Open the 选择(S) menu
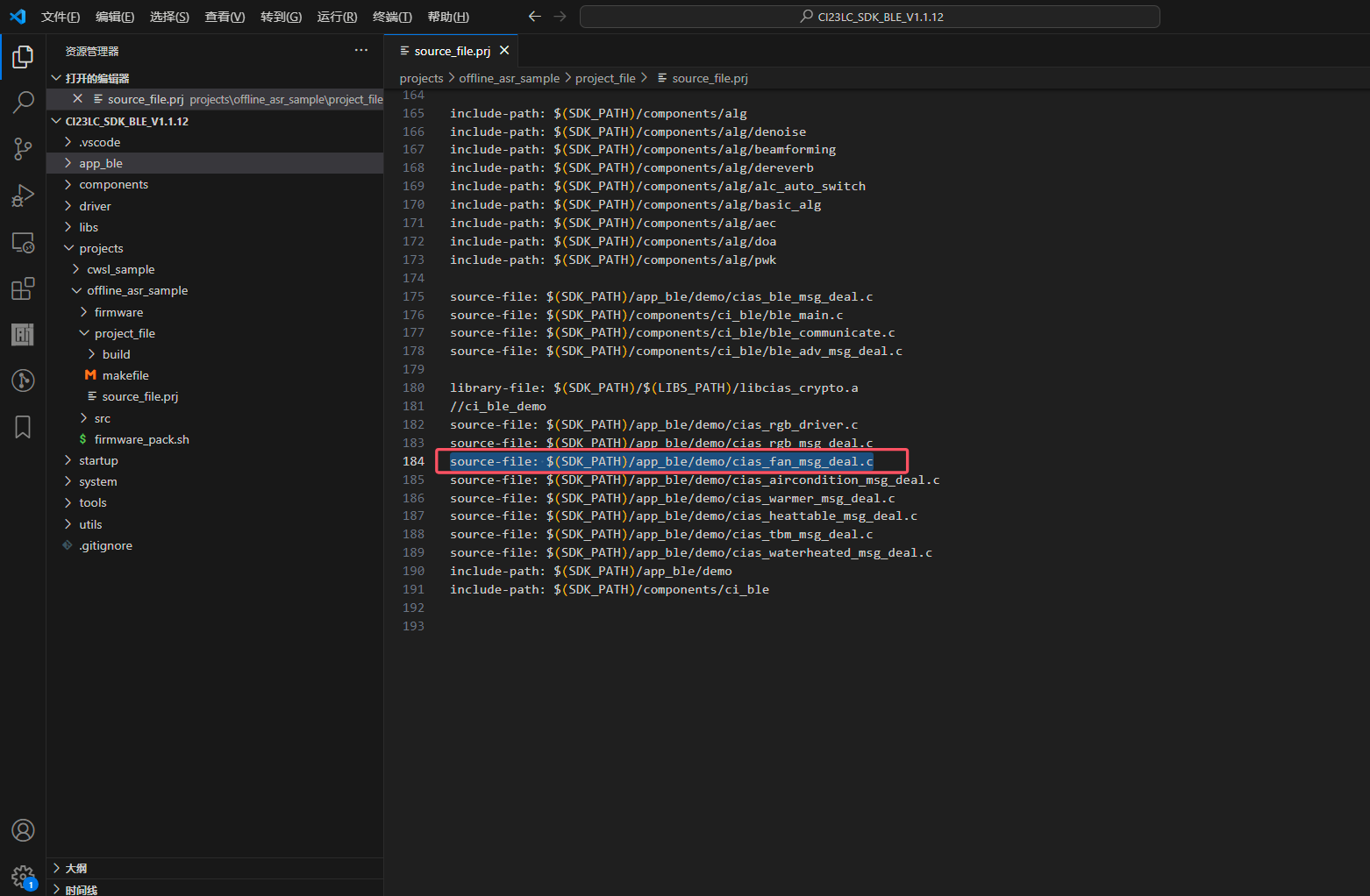 169,17
